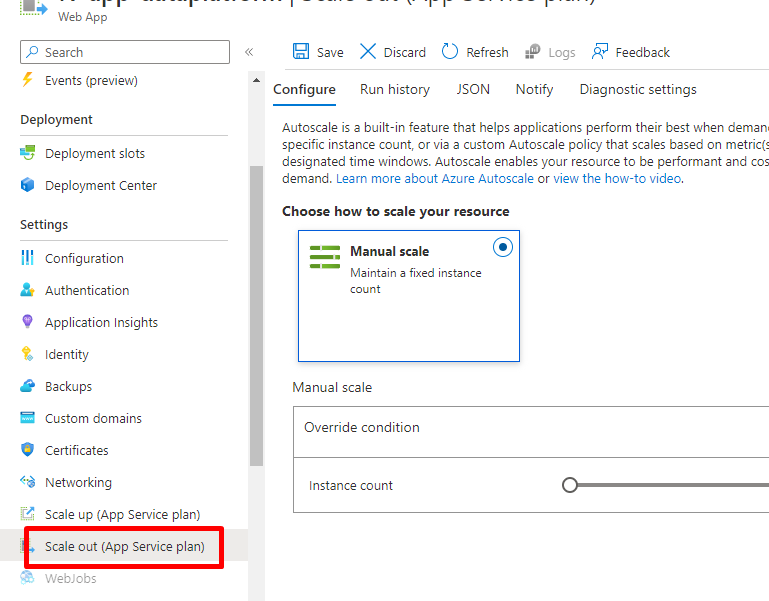
Task: Switch to the Configure tab
Action: pos(304,89)
